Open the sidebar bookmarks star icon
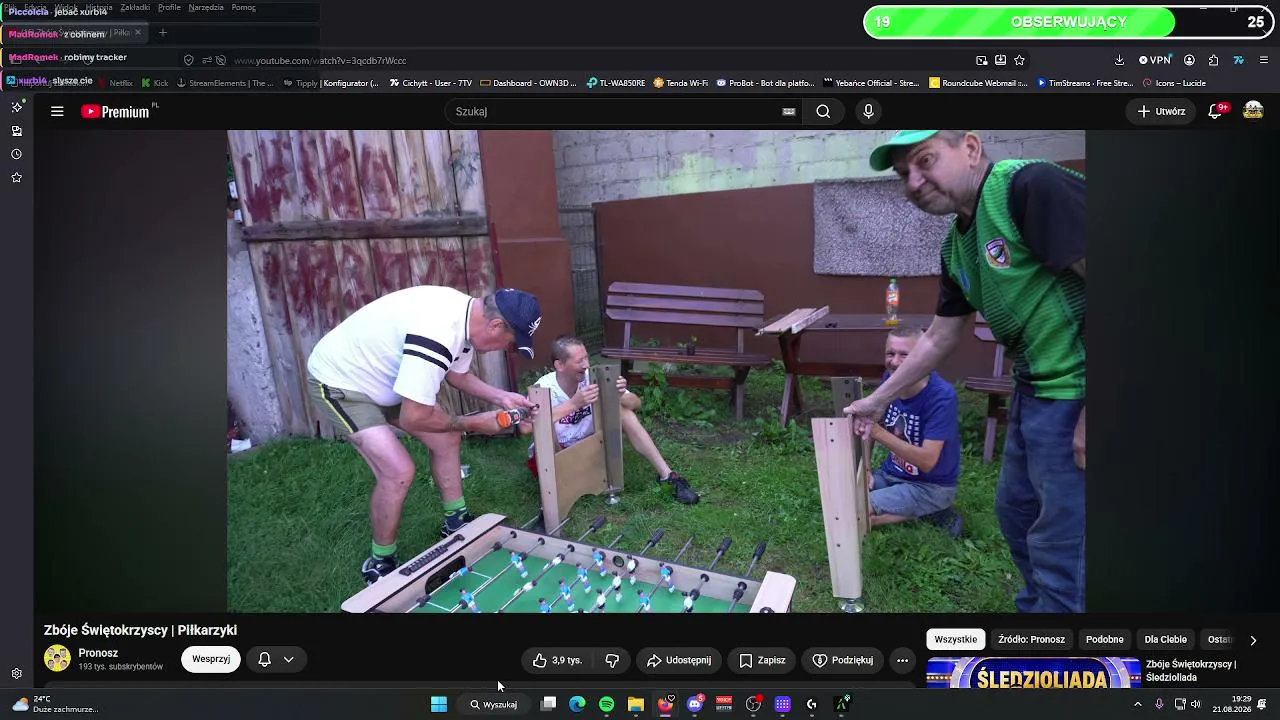This screenshot has width=1280, height=720. (x=16, y=177)
